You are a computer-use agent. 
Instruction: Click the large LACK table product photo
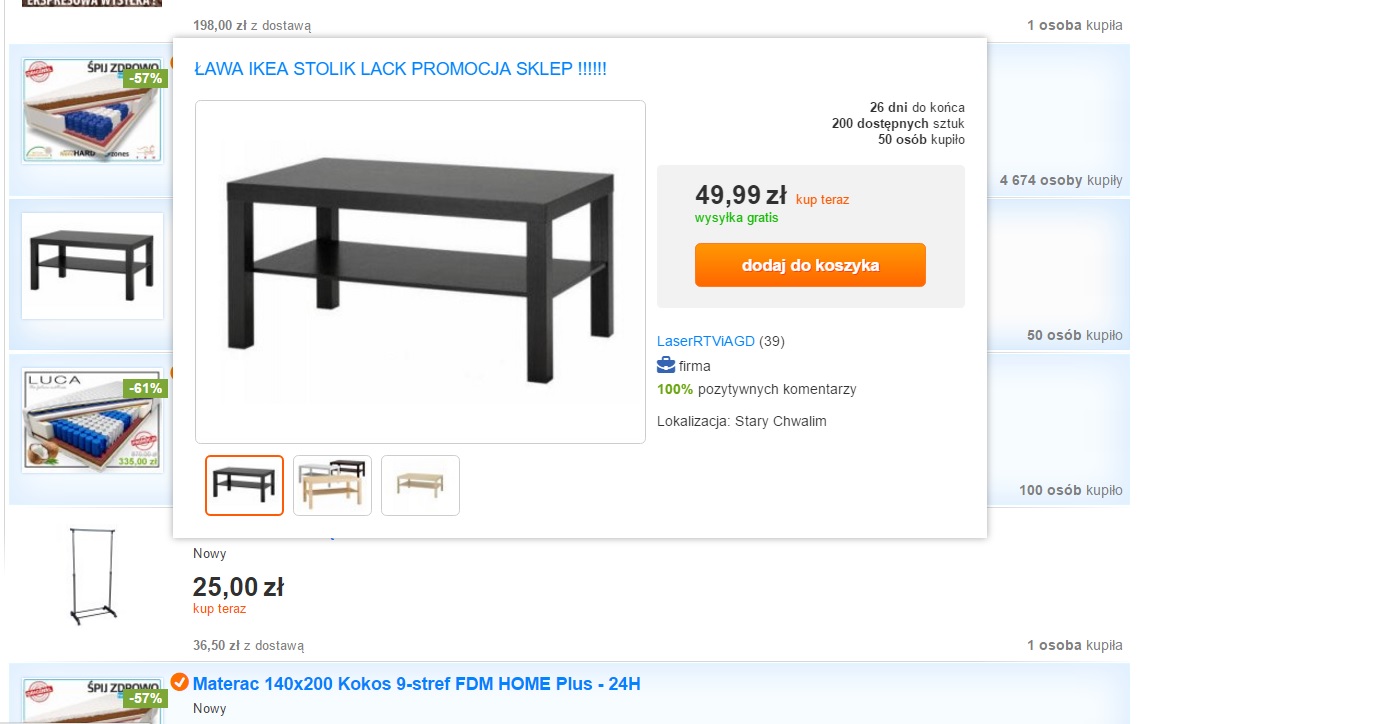click(x=420, y=271)
